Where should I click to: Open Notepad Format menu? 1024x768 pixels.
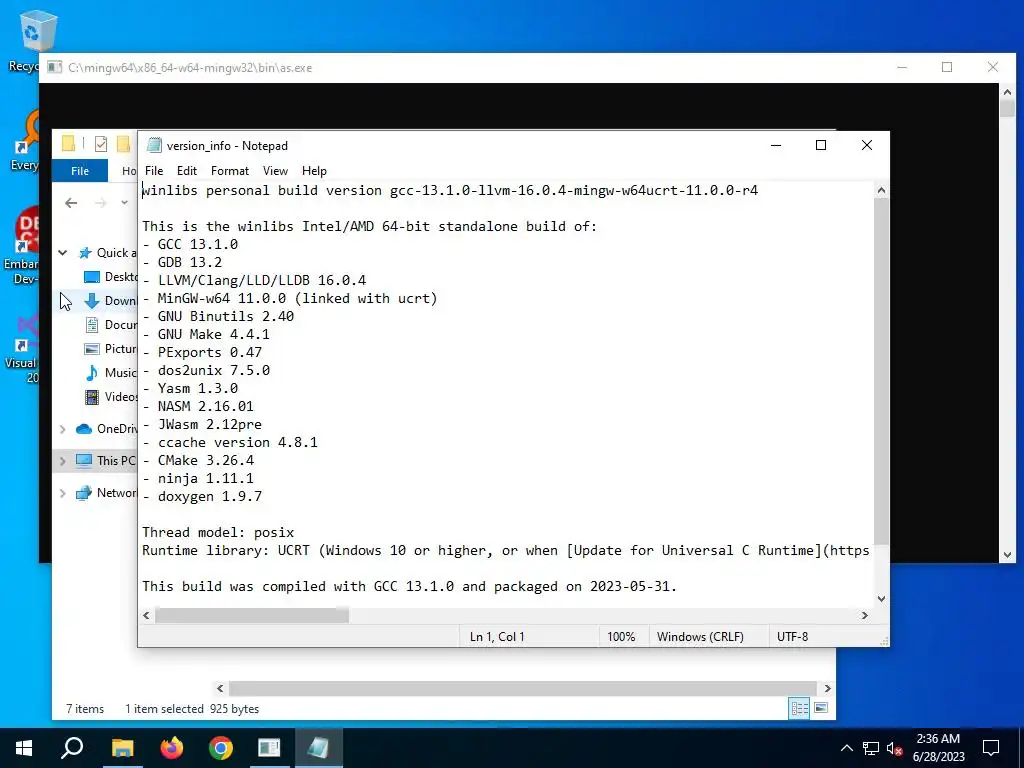[x=230, y=170]
